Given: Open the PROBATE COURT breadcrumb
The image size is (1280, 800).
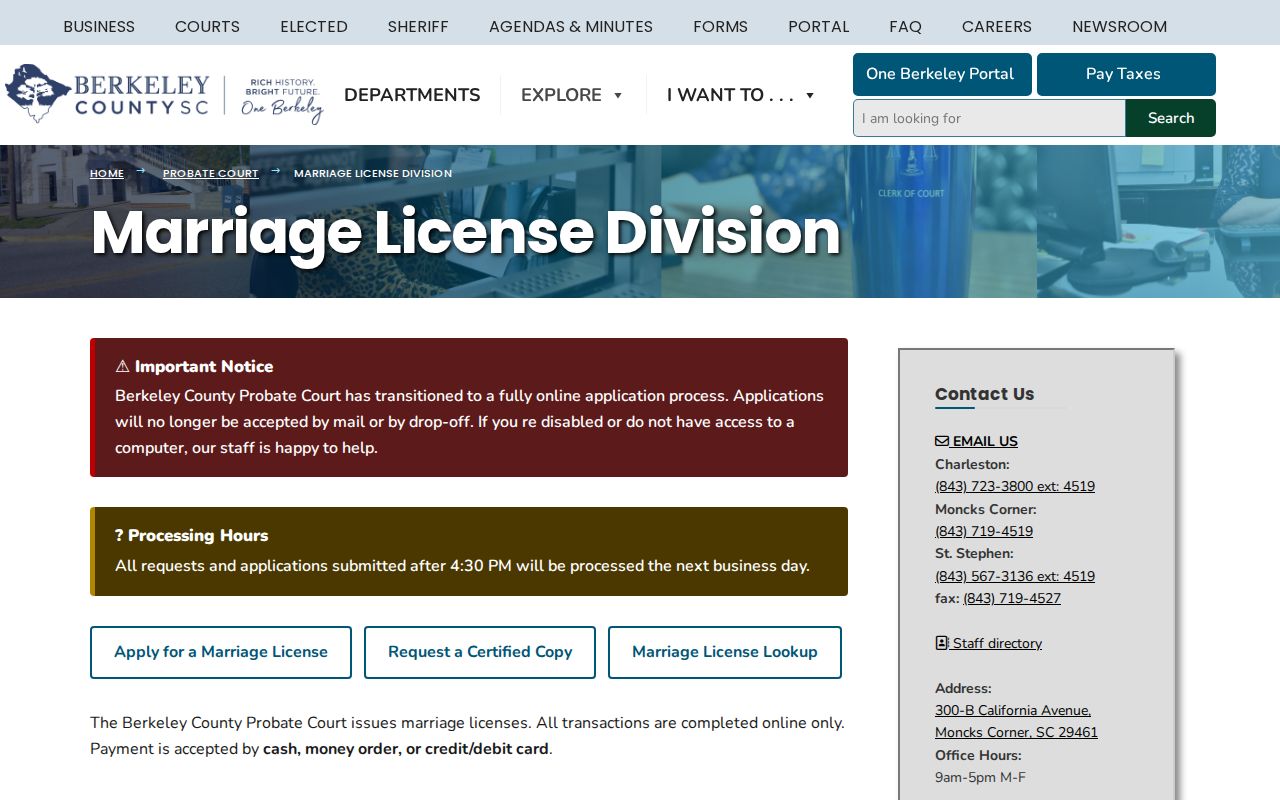Looking at the screenshot, I should [x=210, y=173].
